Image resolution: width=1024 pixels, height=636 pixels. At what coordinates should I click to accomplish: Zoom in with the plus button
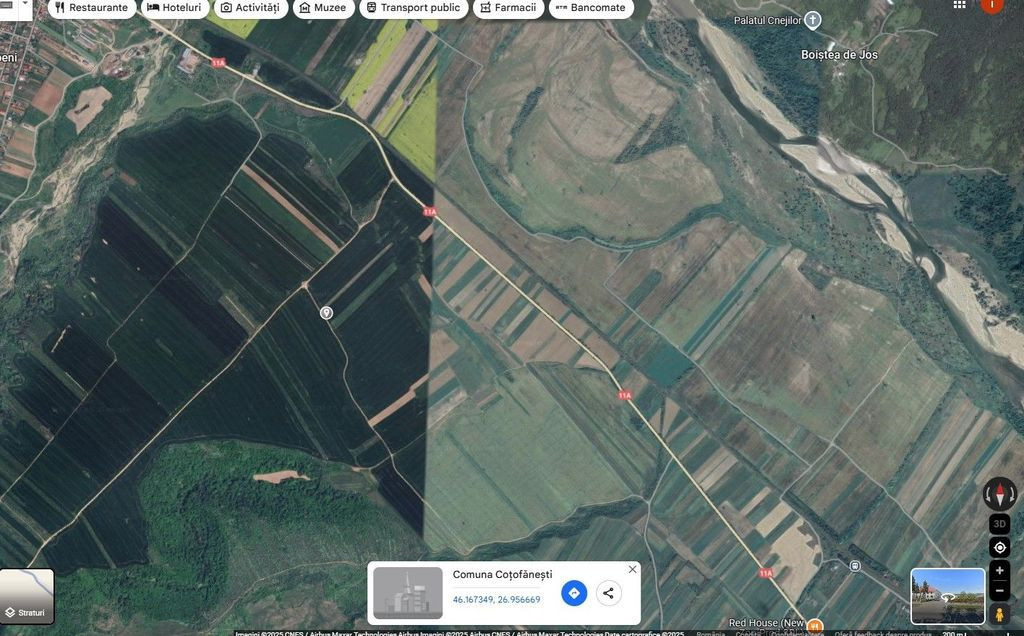point(999,571)
